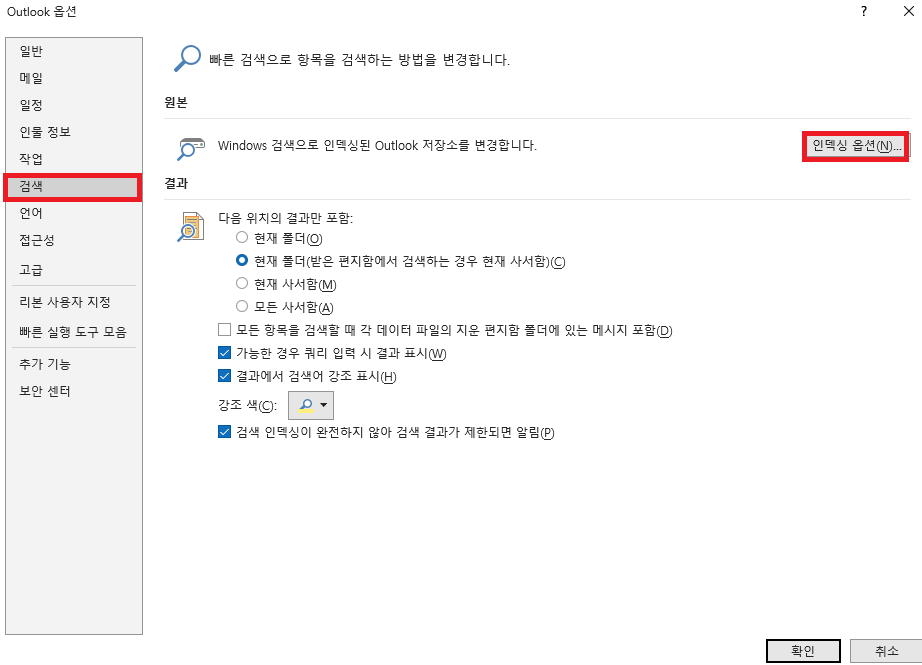The image size is (922, 665).
Task: Click the 강조 색(C): label
Action: click(x=248, y=406)
